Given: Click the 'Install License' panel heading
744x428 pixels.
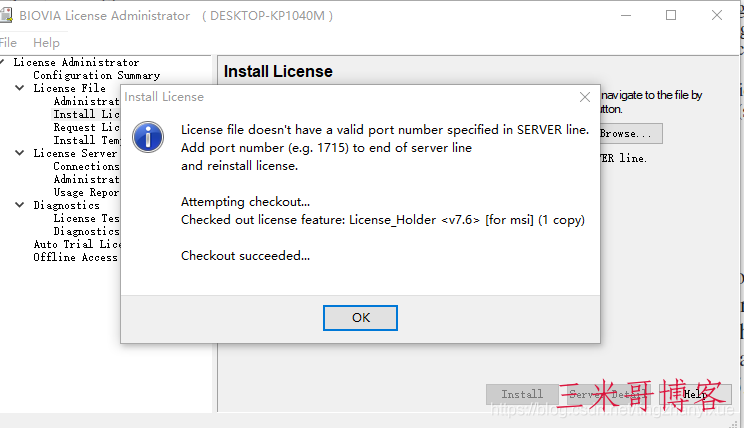Looking at the screenshot, I should (278, 72).
